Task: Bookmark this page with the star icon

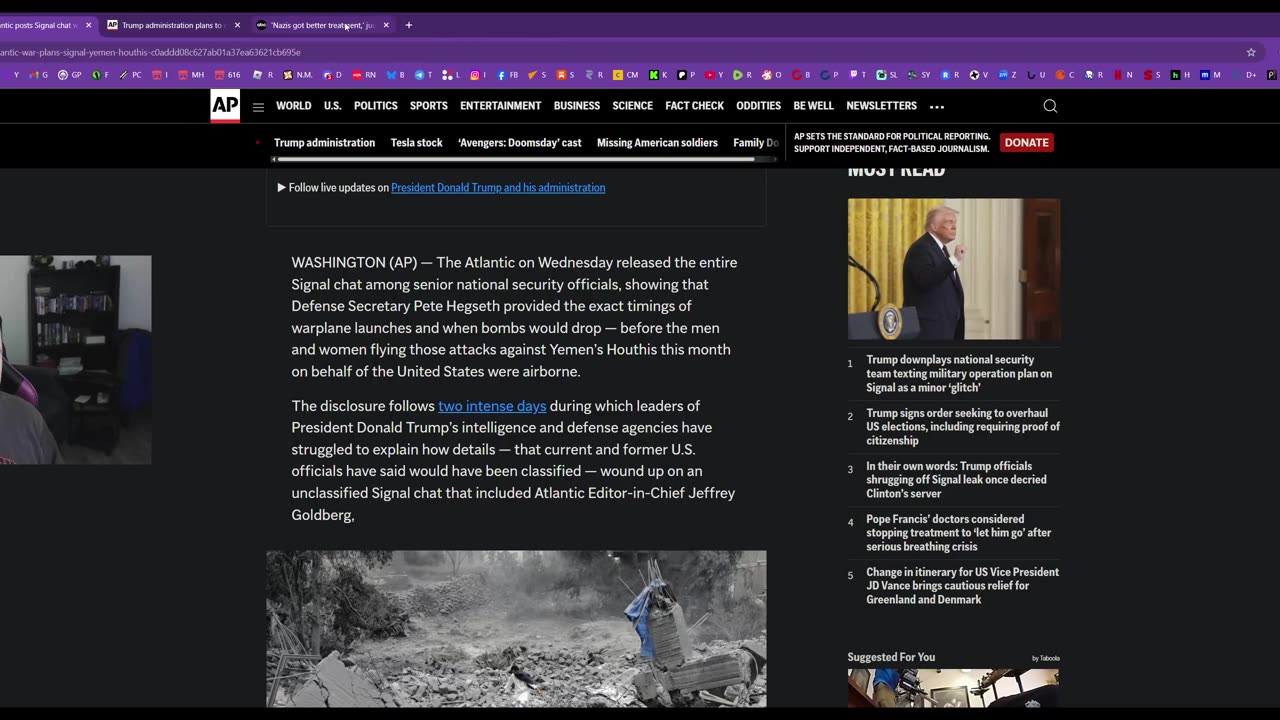Action: pyautogui.click(x=1251, y=52)
